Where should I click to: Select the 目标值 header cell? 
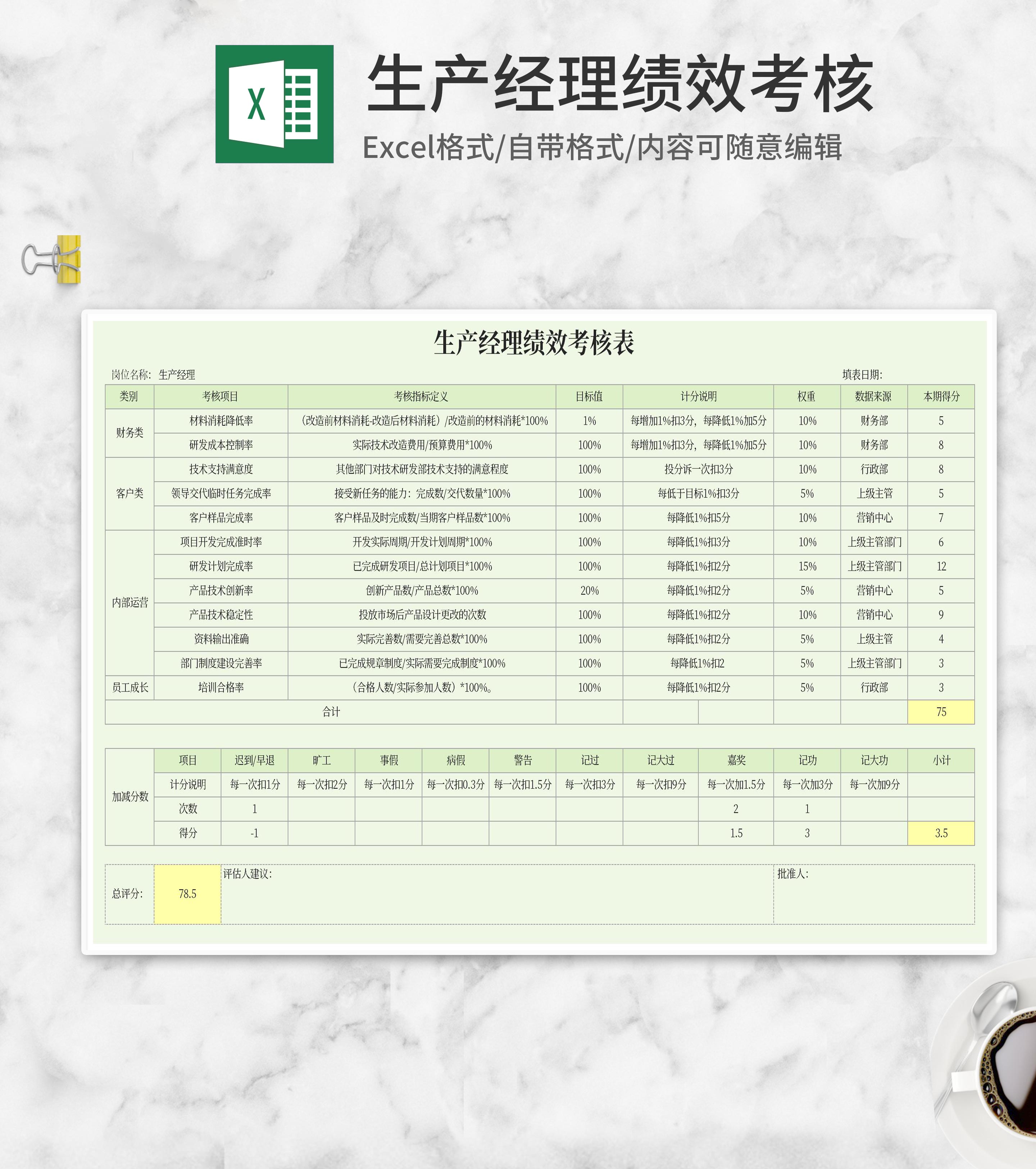(x=589, y=396)
